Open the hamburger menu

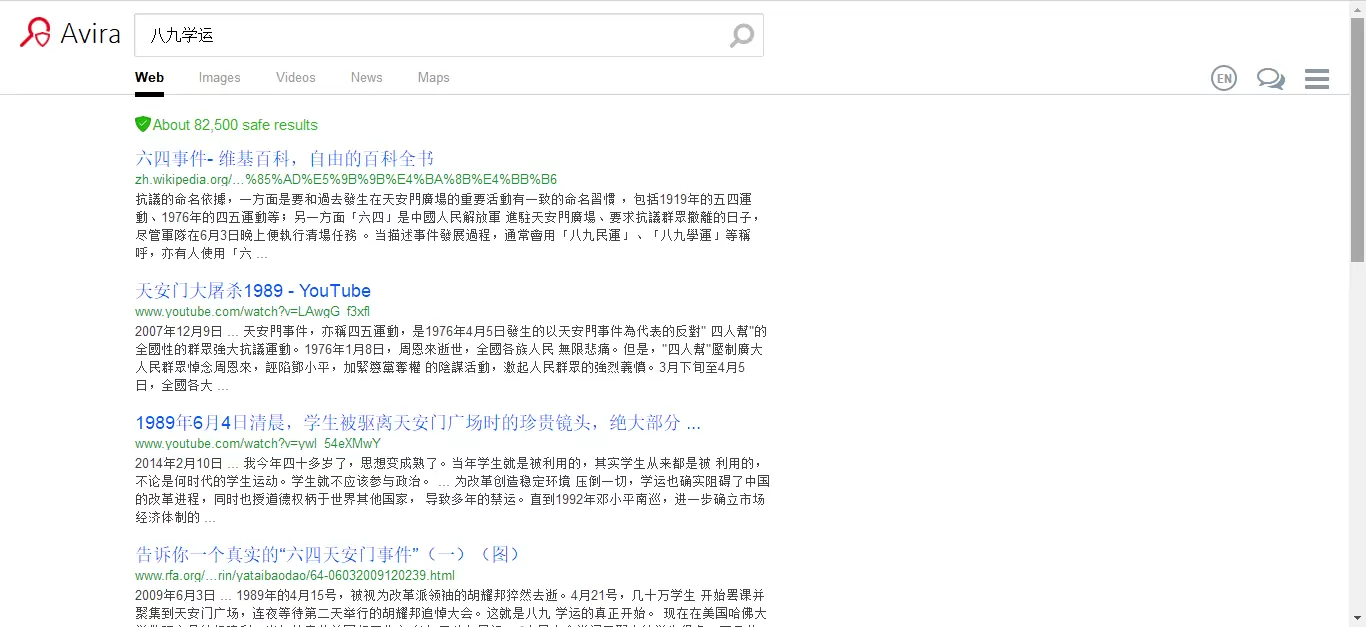(1316, 79)
